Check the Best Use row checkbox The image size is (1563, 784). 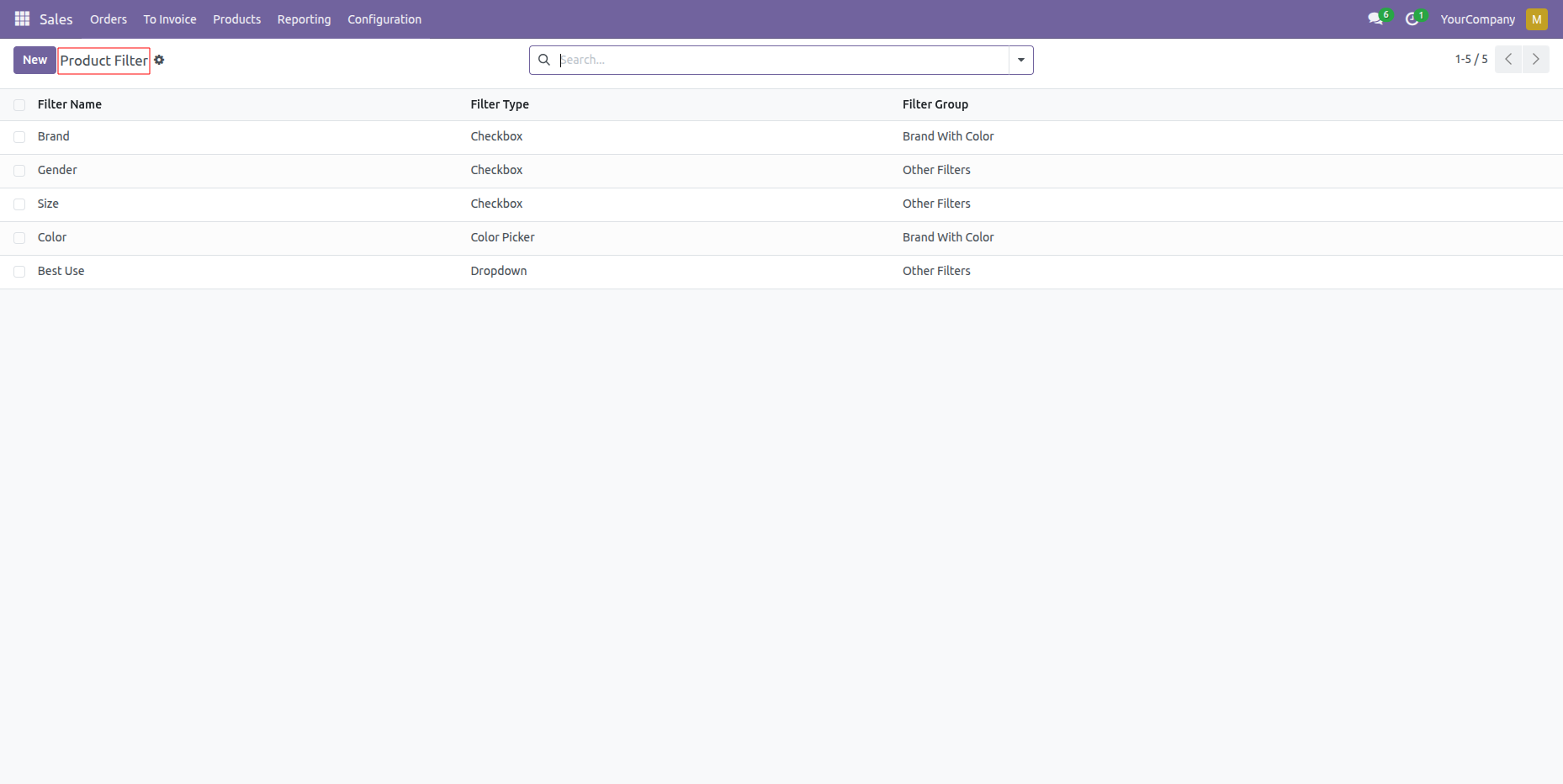(19, 272)
